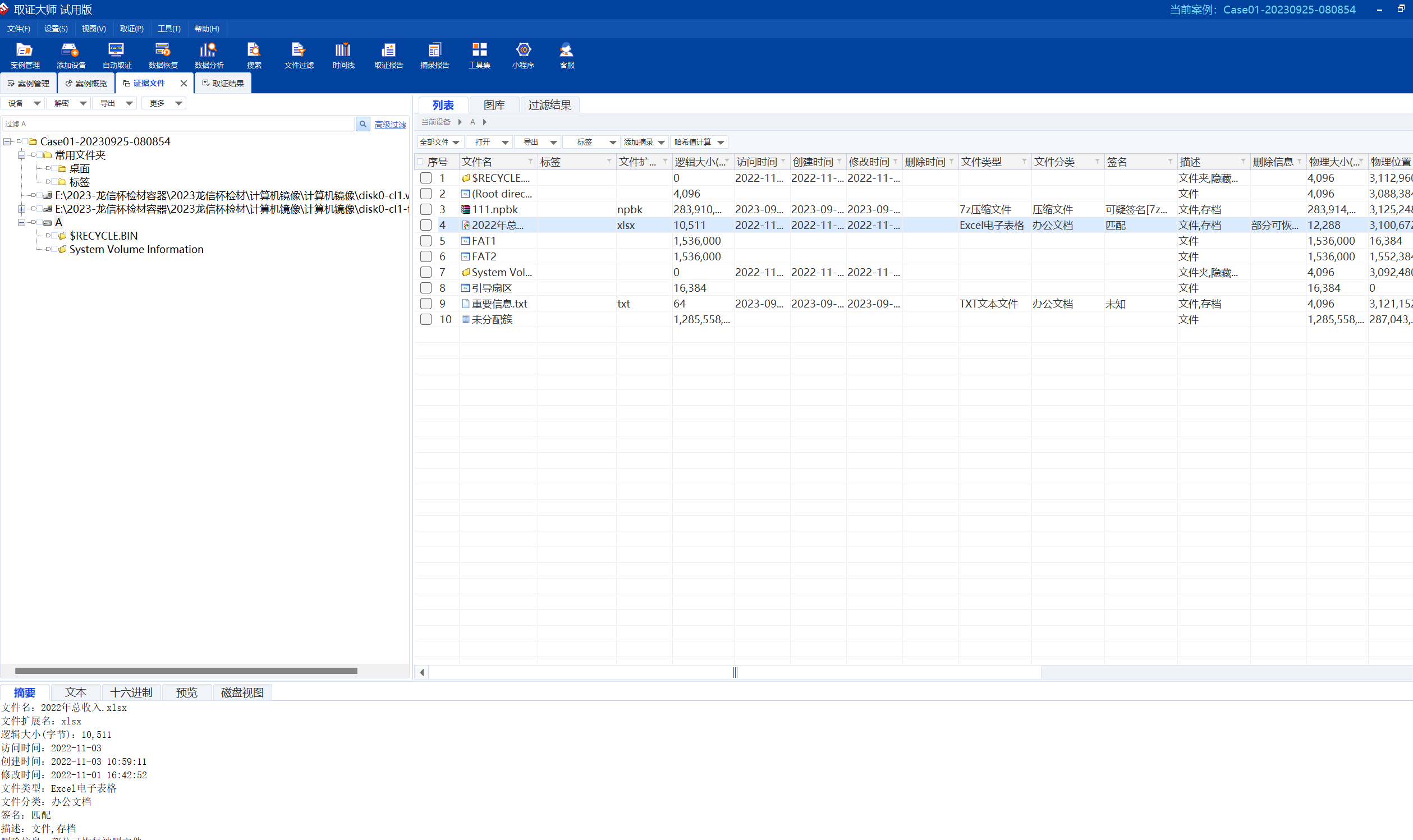Launch the 小程序 icon
1413x840 pixels.
(523, 56)
